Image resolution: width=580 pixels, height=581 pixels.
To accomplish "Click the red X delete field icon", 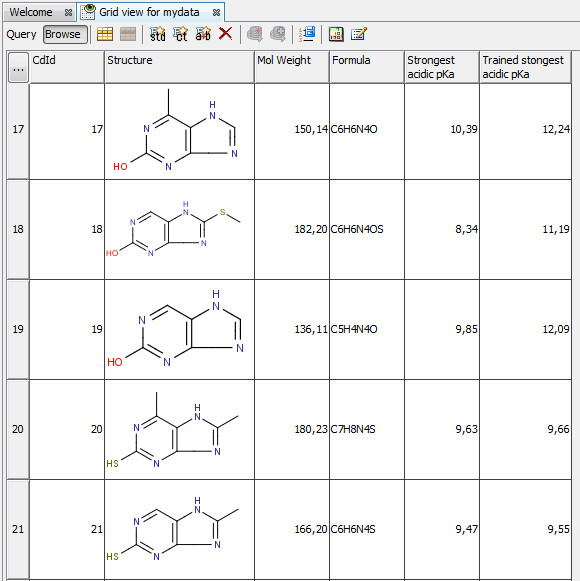I will click(225, 34).
